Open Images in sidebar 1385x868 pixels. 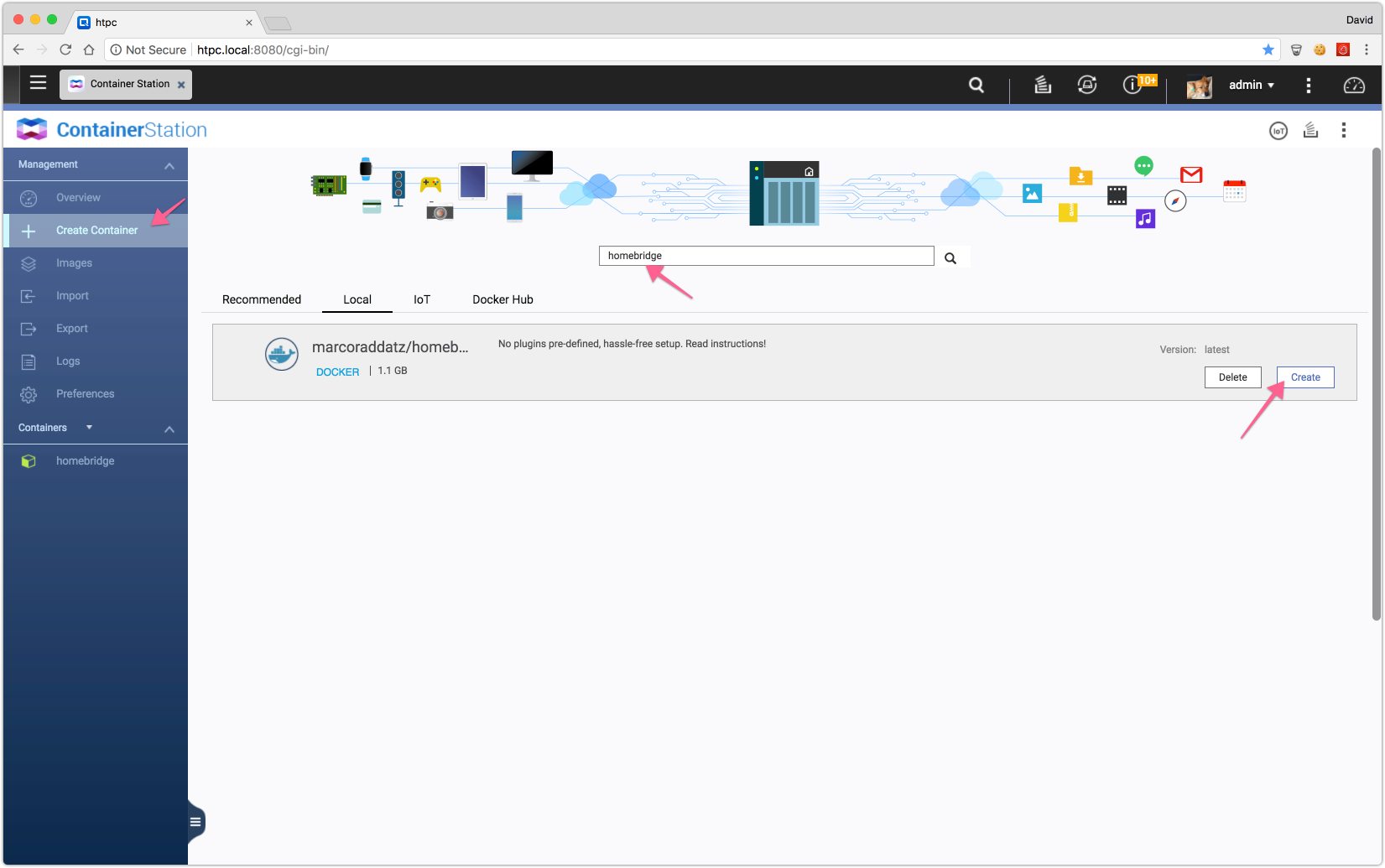click(x=96, y=263)
